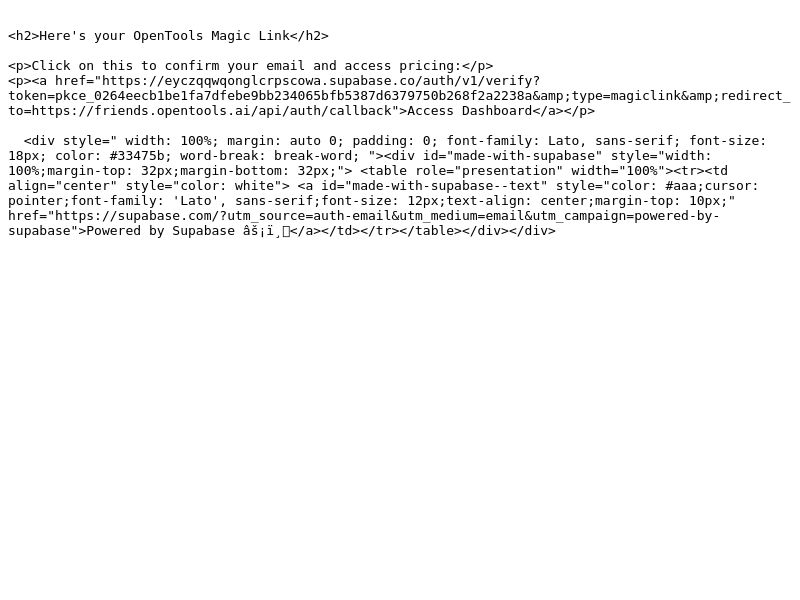Click the closing </table></div></div> tags text
Viewport: 800px width, 600px height.
[x=478, y=231]
